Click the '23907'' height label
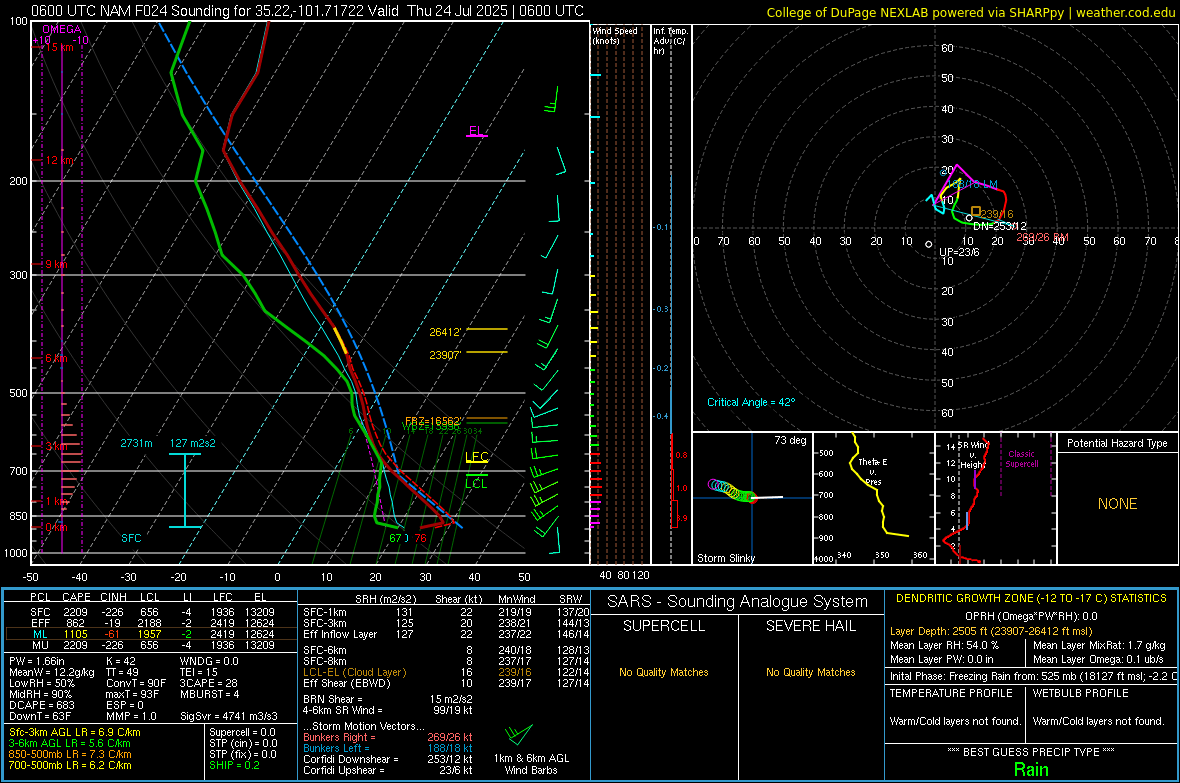1180x783 pixels. (x=445, y=355)
